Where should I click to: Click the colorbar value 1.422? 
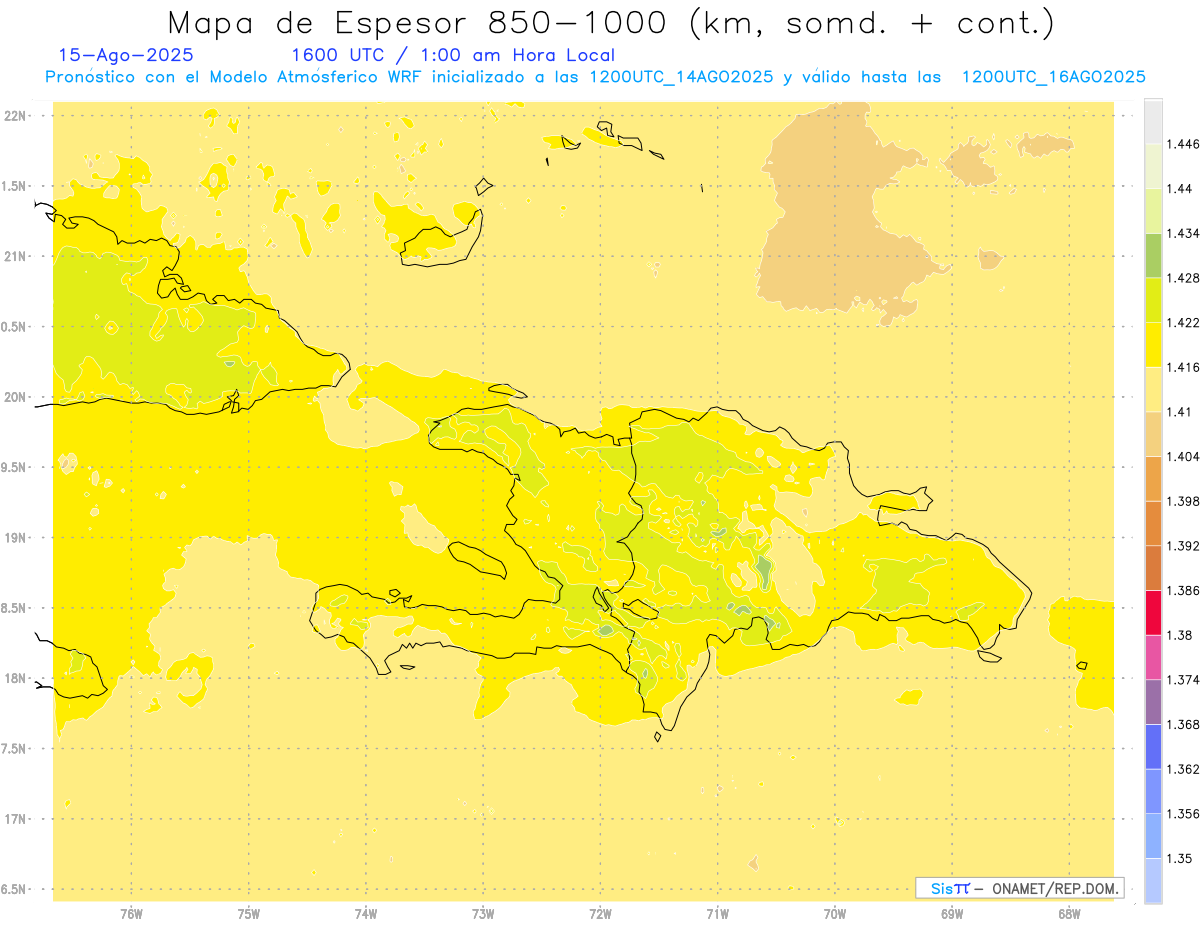[1182, 322]
